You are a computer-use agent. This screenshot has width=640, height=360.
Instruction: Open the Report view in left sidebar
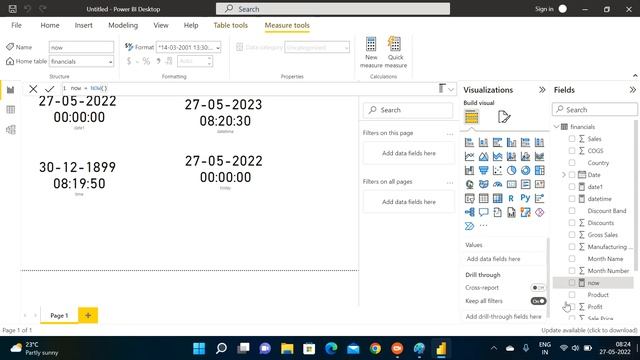(11, 90)
